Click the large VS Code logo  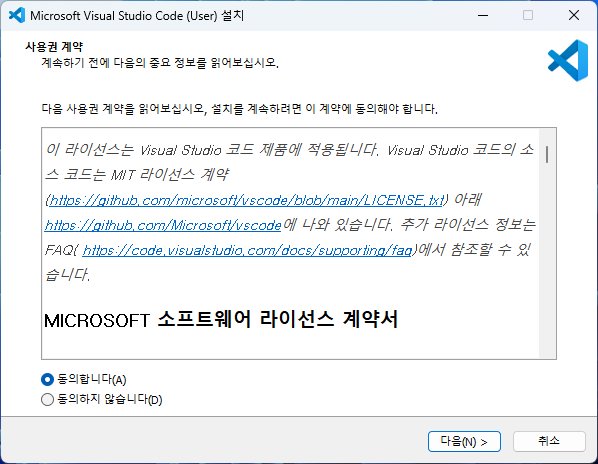point(568,61)
